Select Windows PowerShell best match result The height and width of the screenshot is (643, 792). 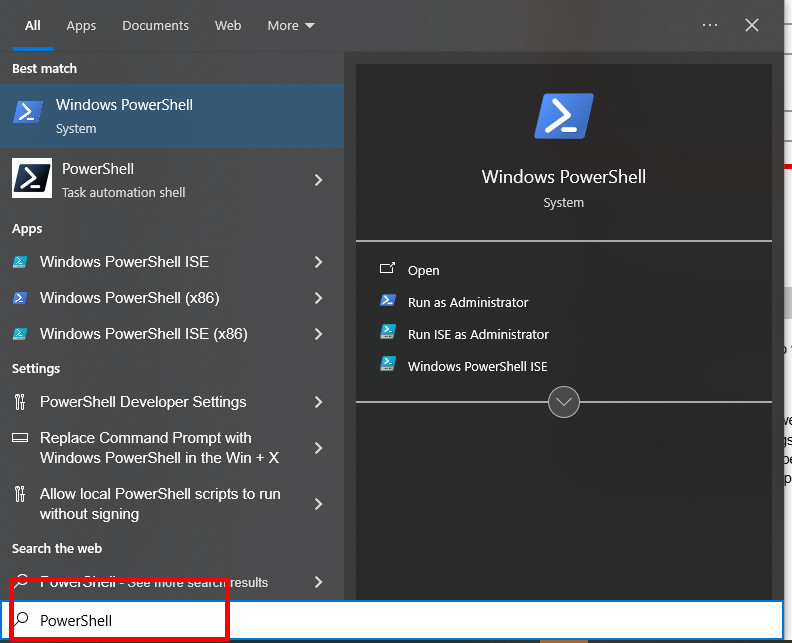tap(172, 116)
